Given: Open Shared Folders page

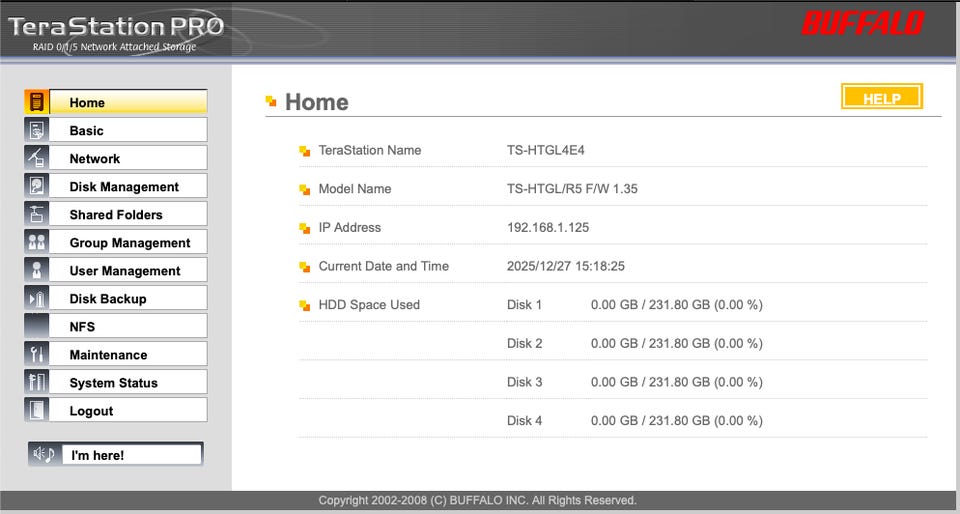Looking at the screenshot, I should (x=128, y=214).
